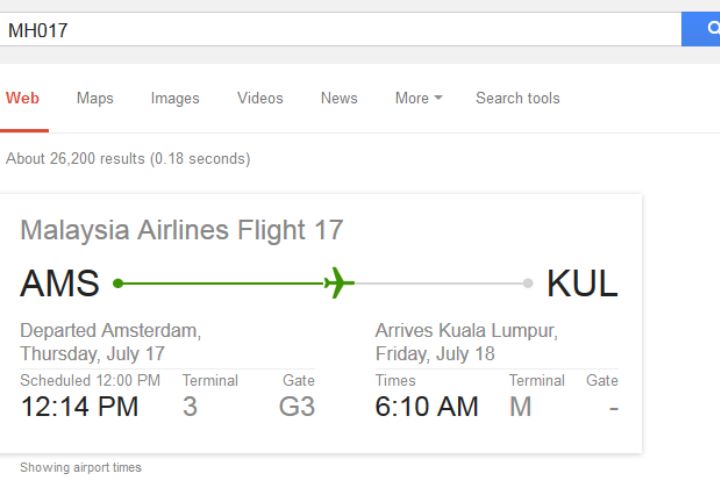Click the gray arrival dot near KUL
This screenshot has height=485, width=720.
528,283
